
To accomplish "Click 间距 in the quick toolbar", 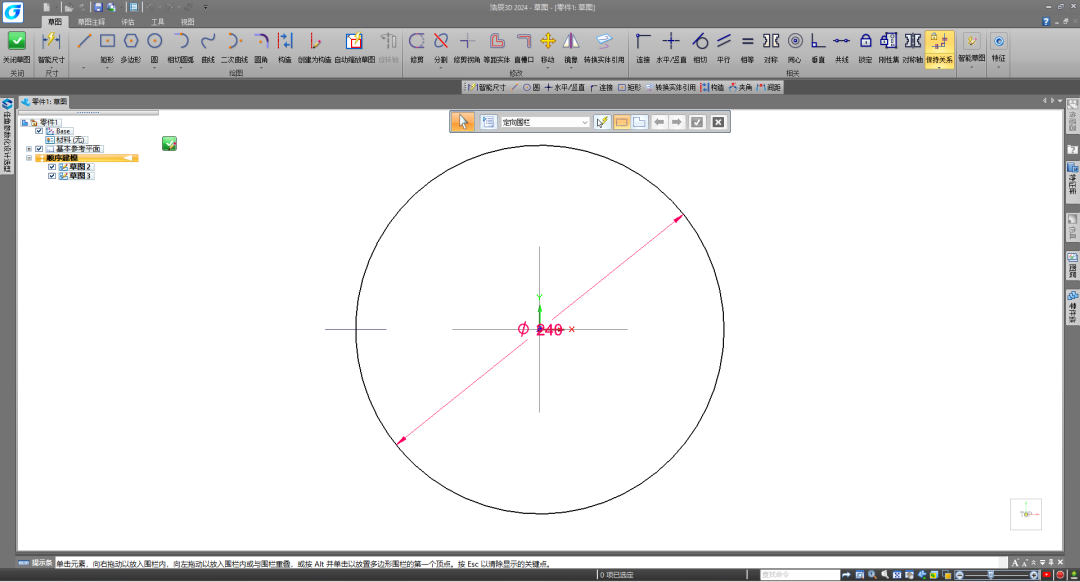I will [x=769, y=87].
